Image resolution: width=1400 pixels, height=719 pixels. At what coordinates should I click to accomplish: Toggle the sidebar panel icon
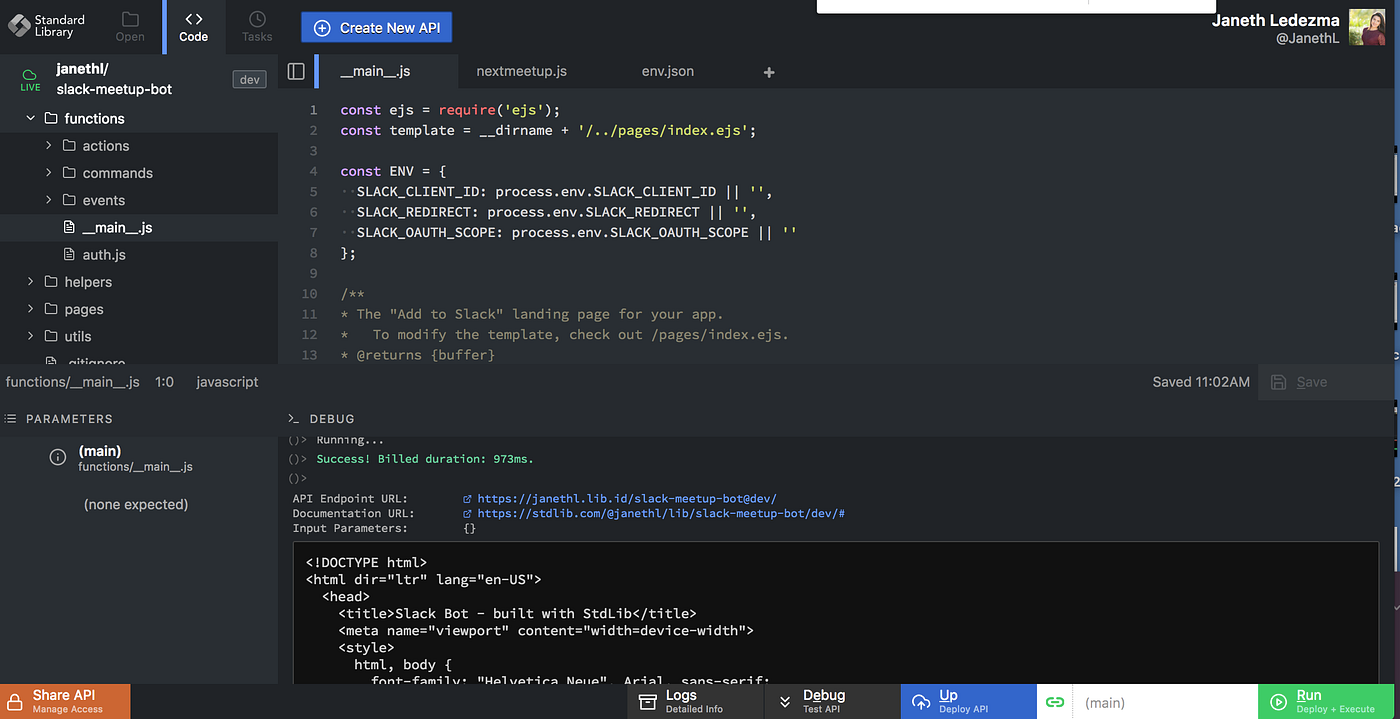coord(296,71)
